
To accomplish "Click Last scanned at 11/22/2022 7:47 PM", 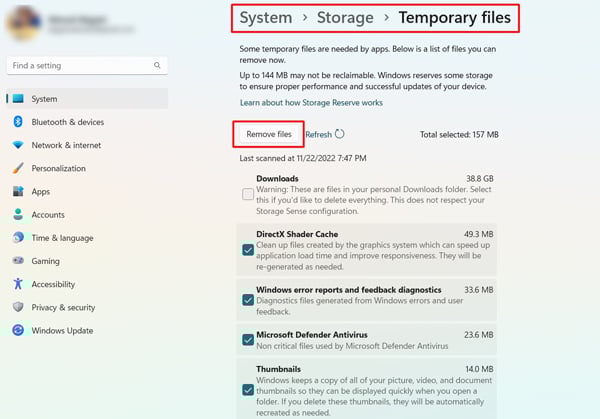I will click(303, 158).
